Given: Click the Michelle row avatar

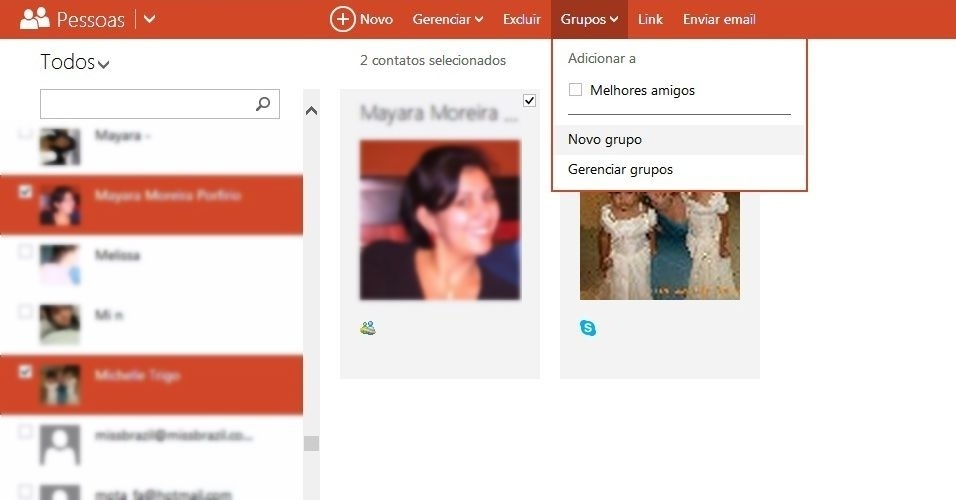Looking at the screenshot, I should click(x=60, y=385).
